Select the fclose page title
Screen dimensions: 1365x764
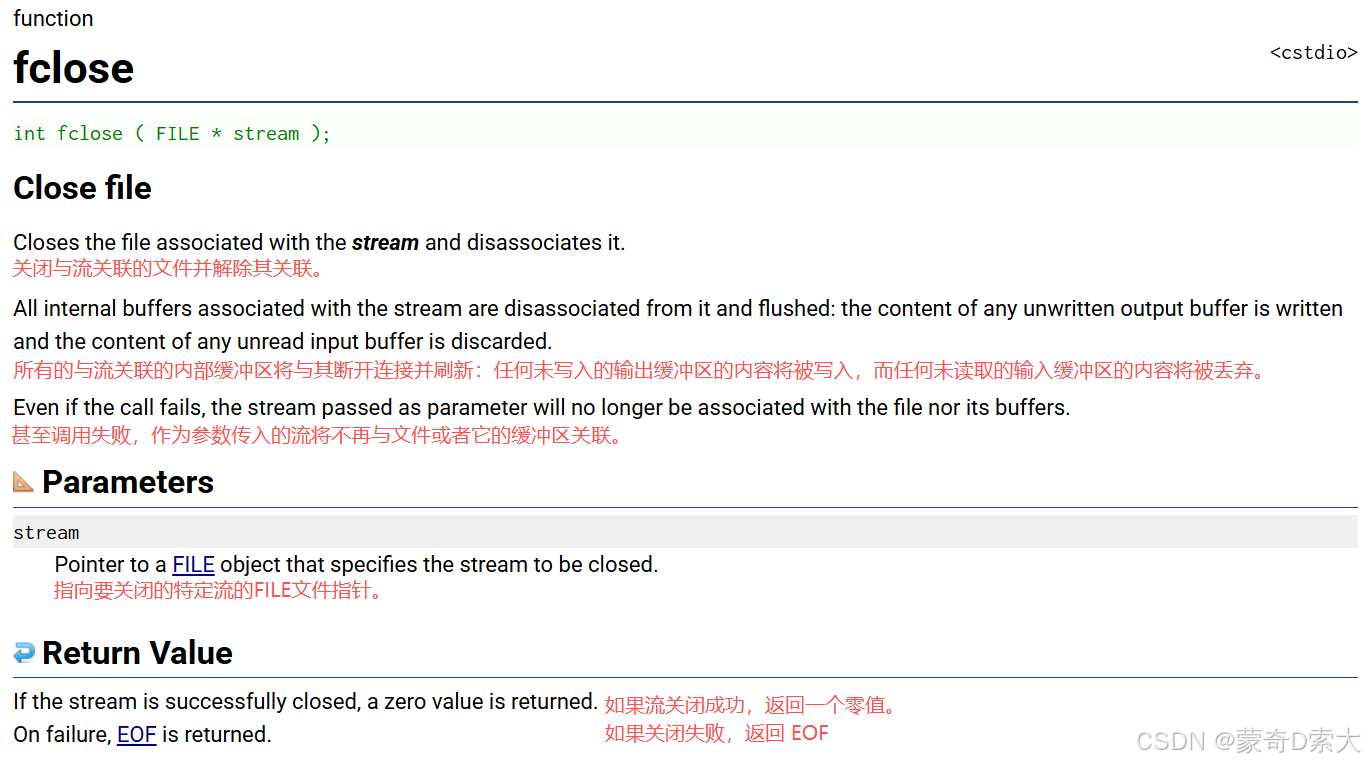click(x=73, y=68)
